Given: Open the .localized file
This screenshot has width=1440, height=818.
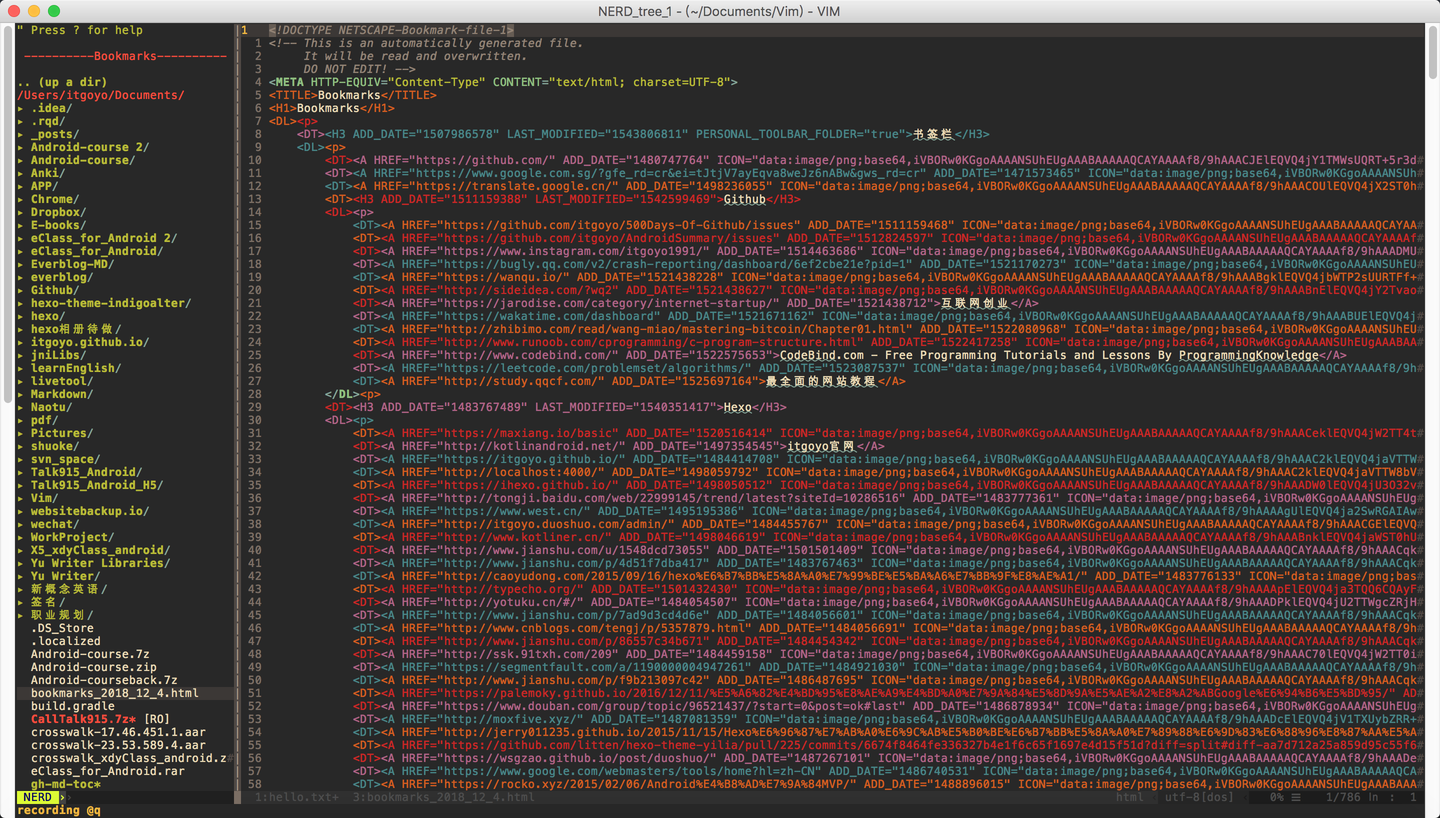Looking at the screenshot, I should [x=65, y=641].
